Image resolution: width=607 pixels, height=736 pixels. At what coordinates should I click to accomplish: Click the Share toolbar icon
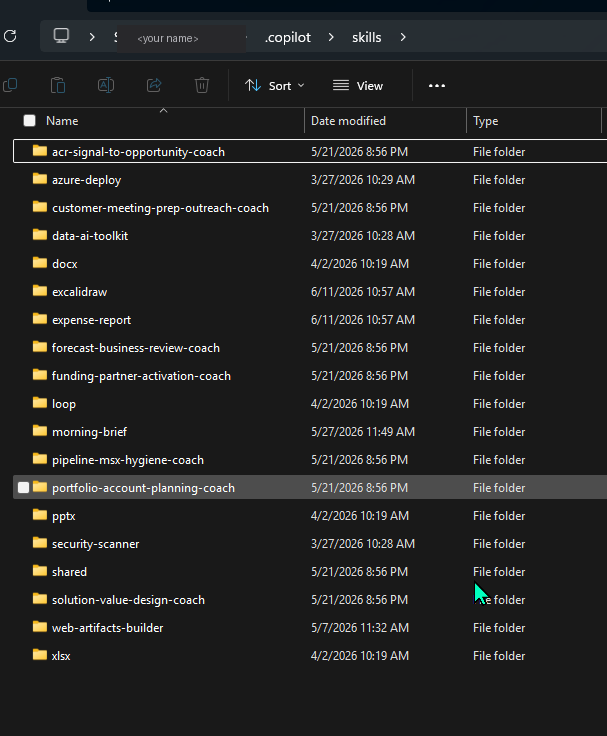(154, 85)
